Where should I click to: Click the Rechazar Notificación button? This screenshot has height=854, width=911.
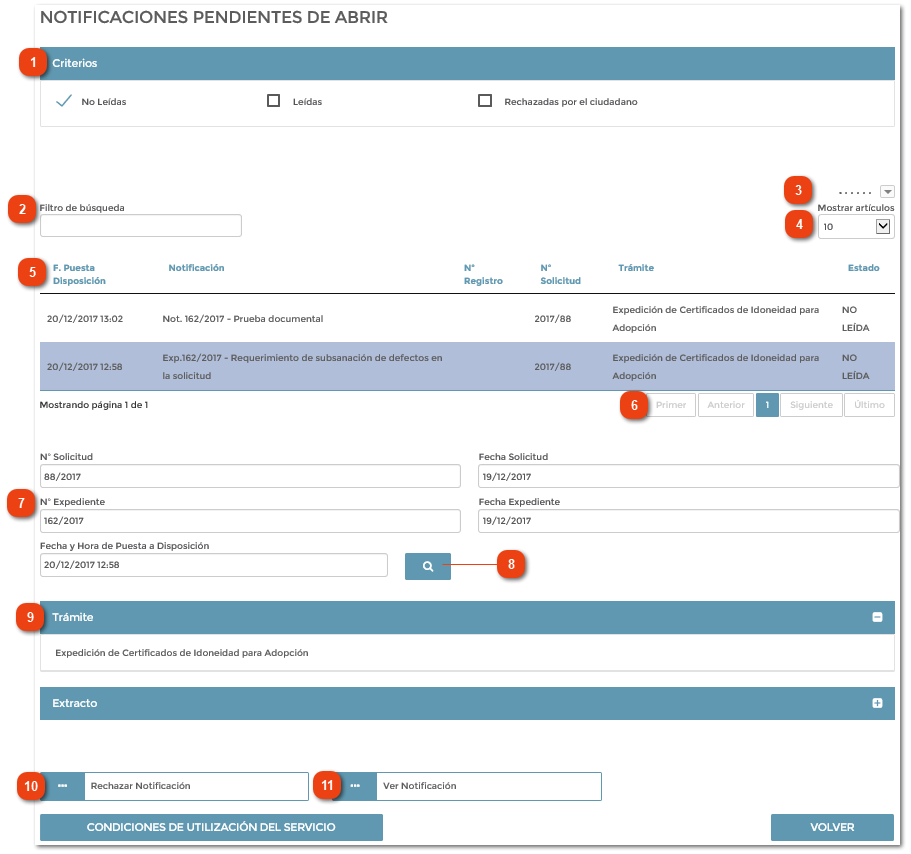196,786
